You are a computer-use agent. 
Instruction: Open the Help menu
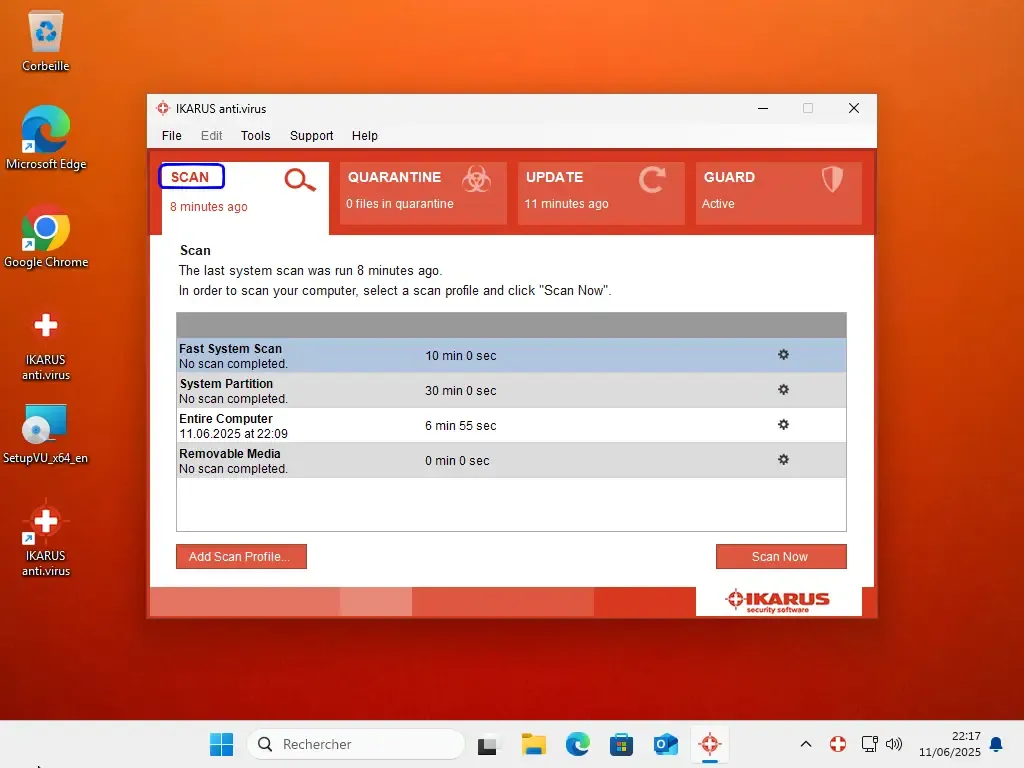coord(364,136)
